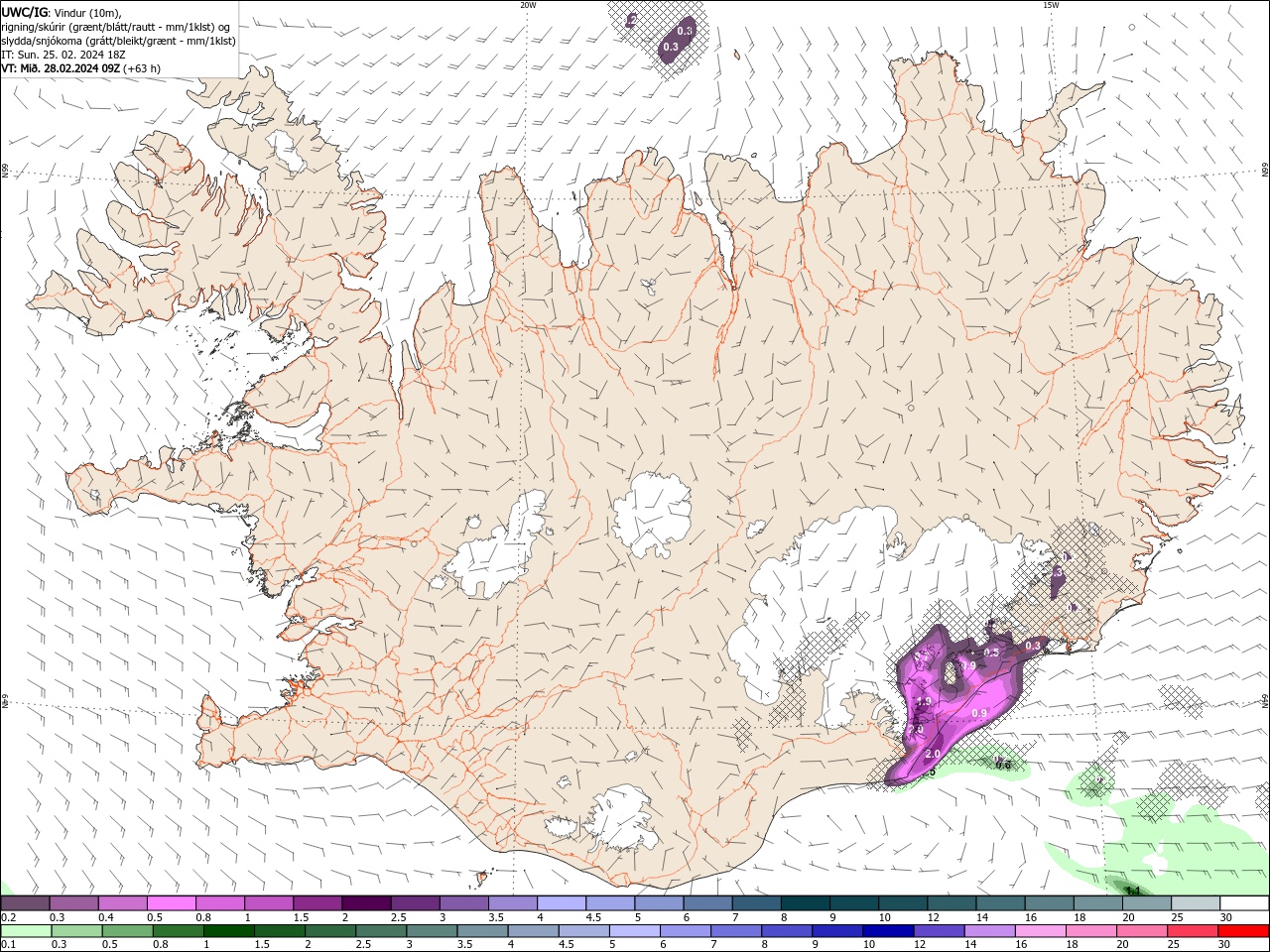
Task: Click the '0.5' value in the magenta snowfall area
Action: tap(991, 653)
